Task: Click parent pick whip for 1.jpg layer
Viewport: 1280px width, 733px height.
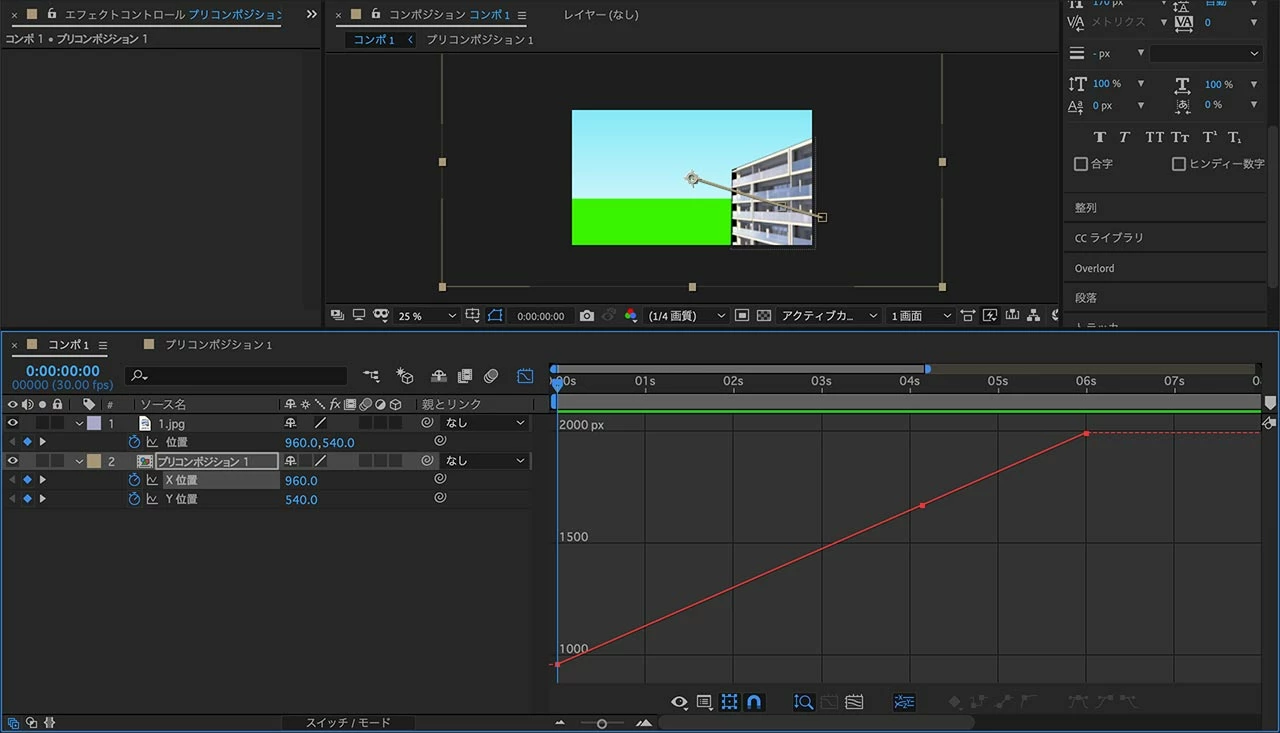Action: click(x=427, y=423)
